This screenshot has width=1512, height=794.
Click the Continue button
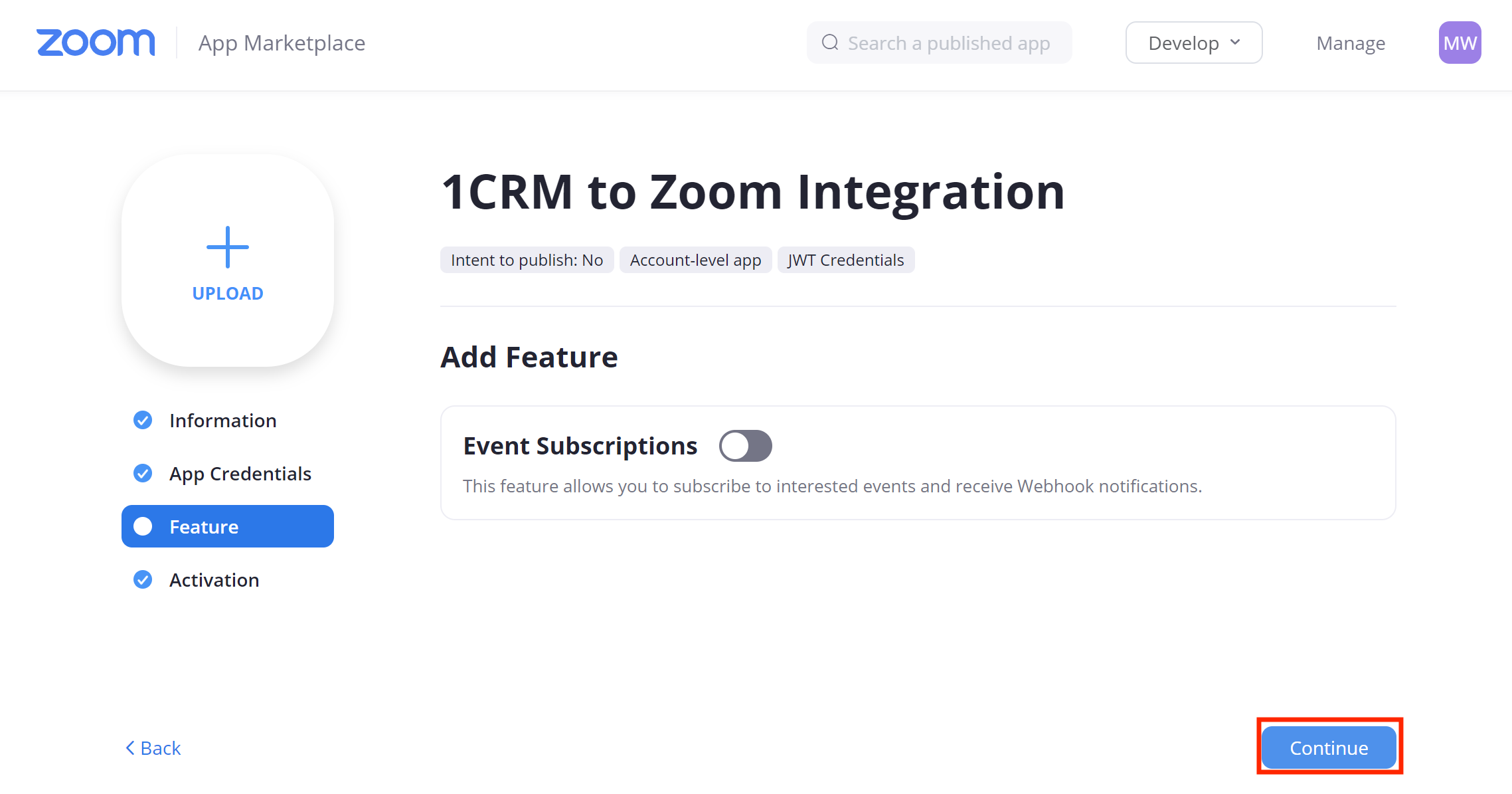coord(1329,747)
